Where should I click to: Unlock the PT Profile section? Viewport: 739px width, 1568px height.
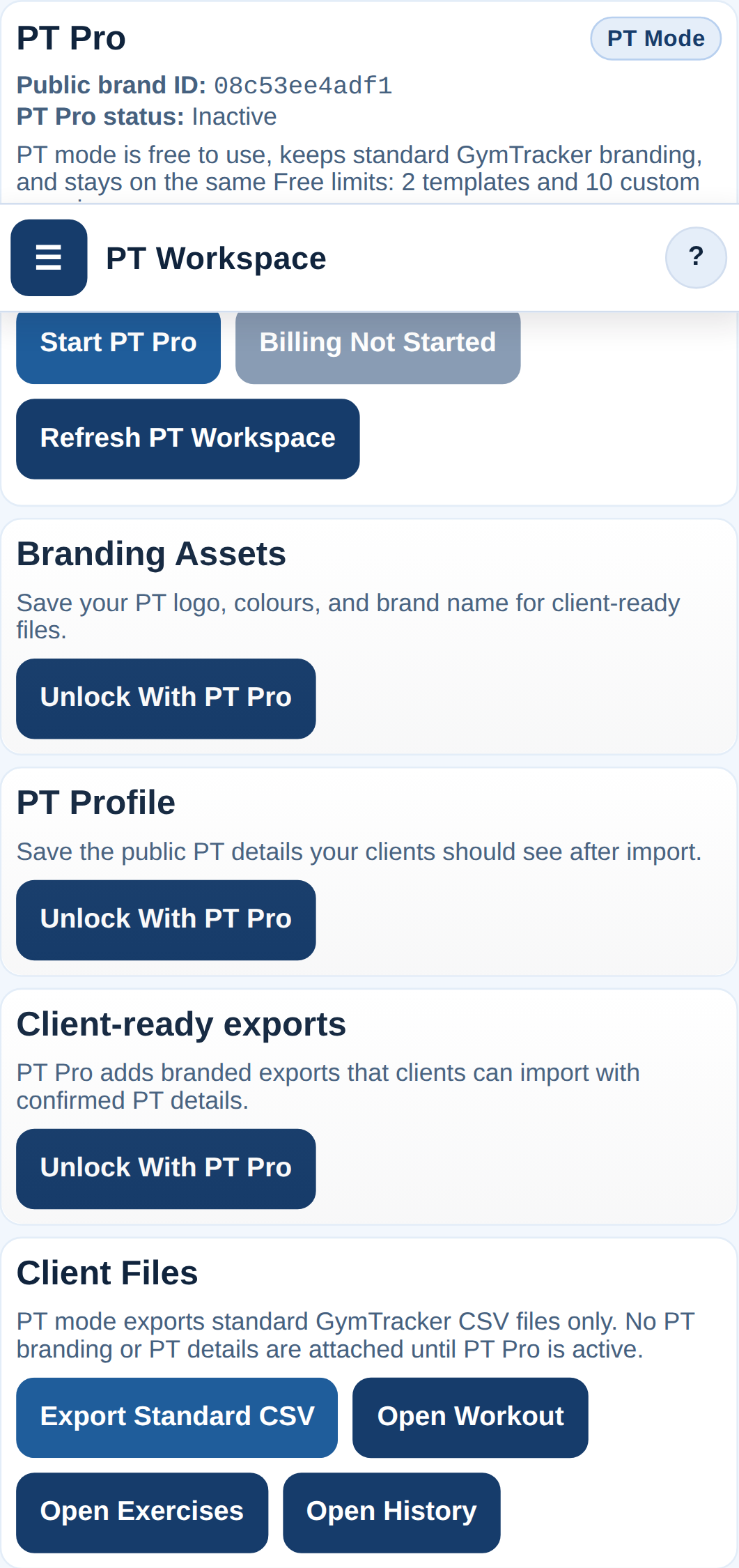click(x=166, y=918)
